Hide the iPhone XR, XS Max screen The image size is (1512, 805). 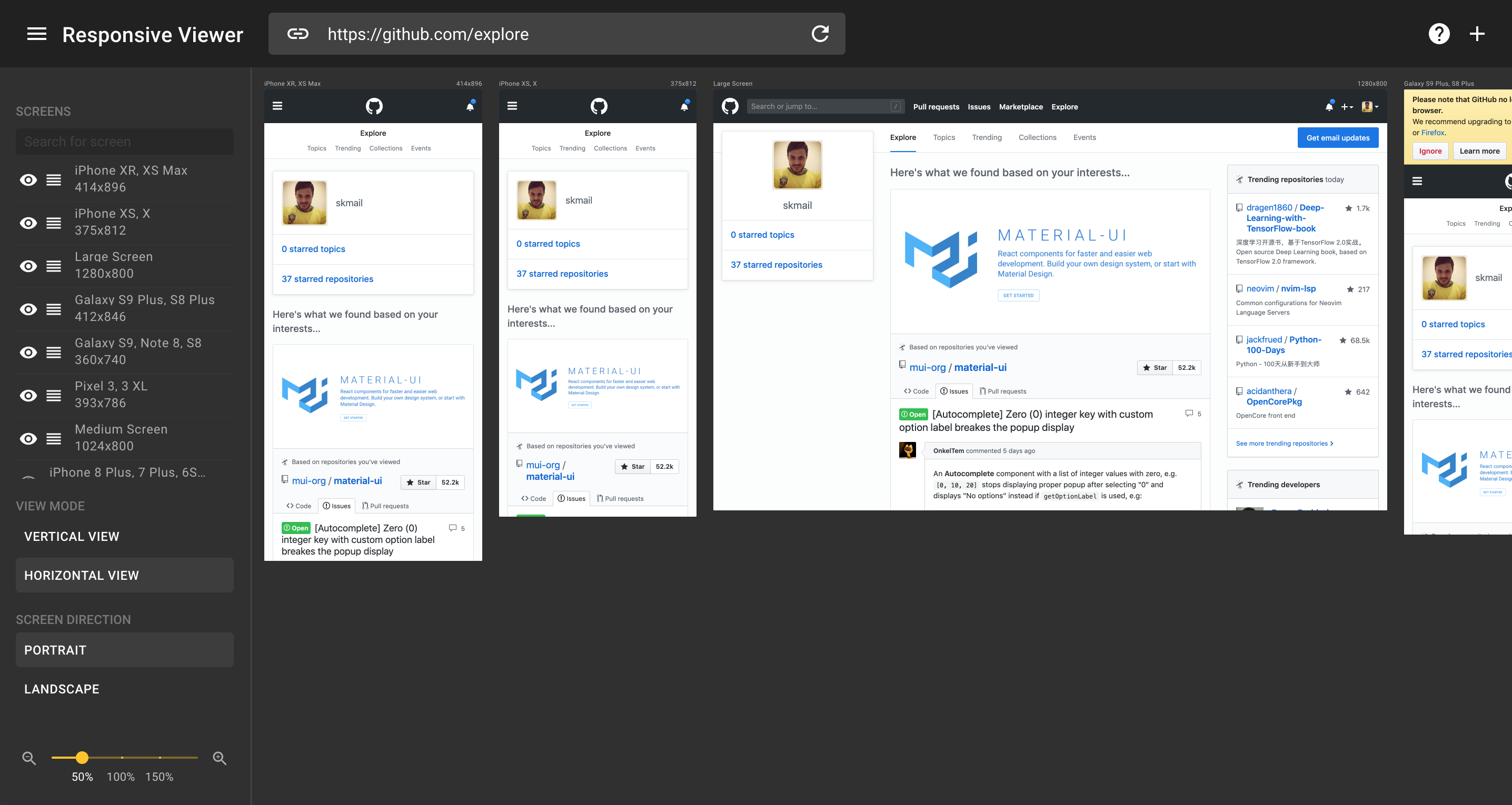(28, 179)
